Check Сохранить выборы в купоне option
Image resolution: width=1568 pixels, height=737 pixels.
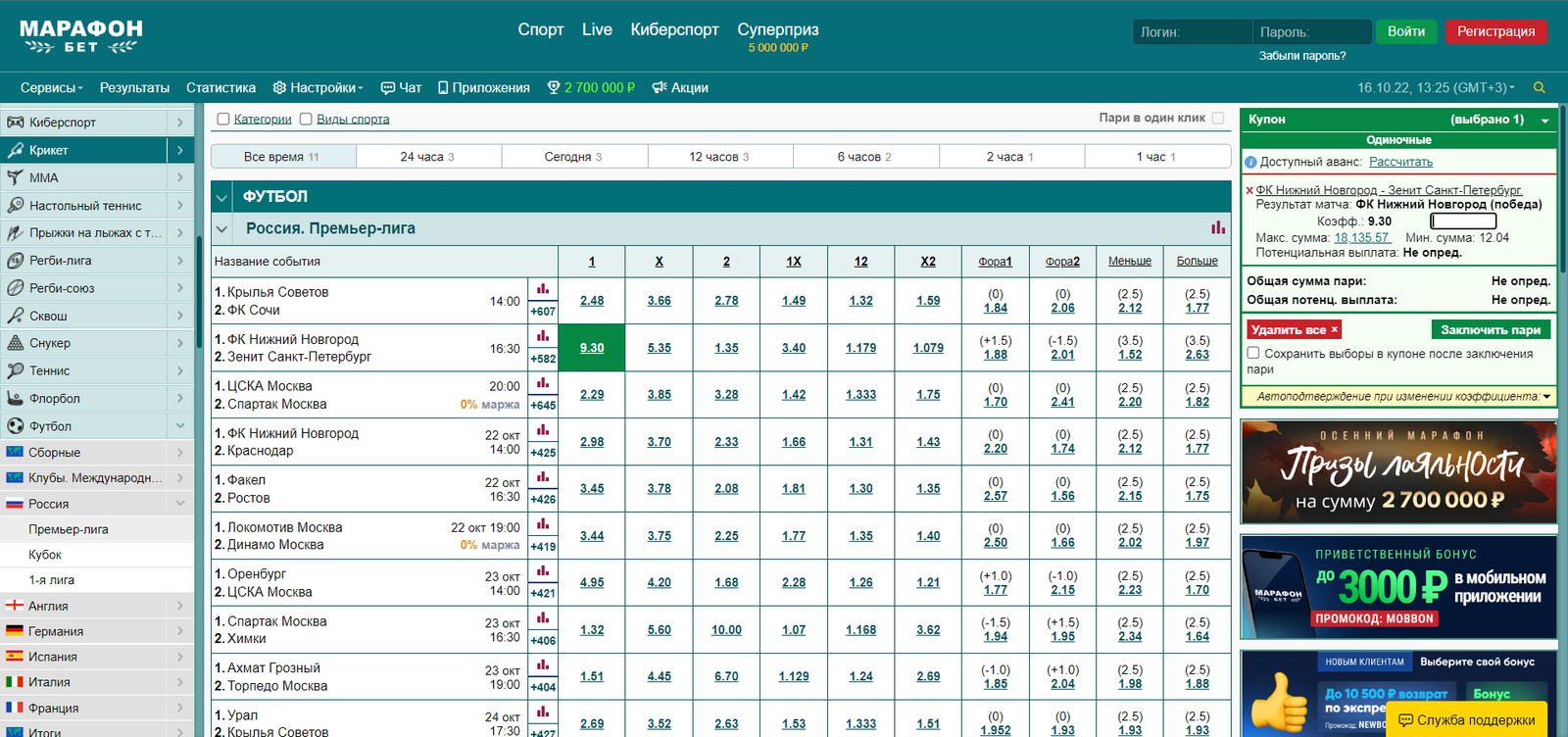point(1253,353)
